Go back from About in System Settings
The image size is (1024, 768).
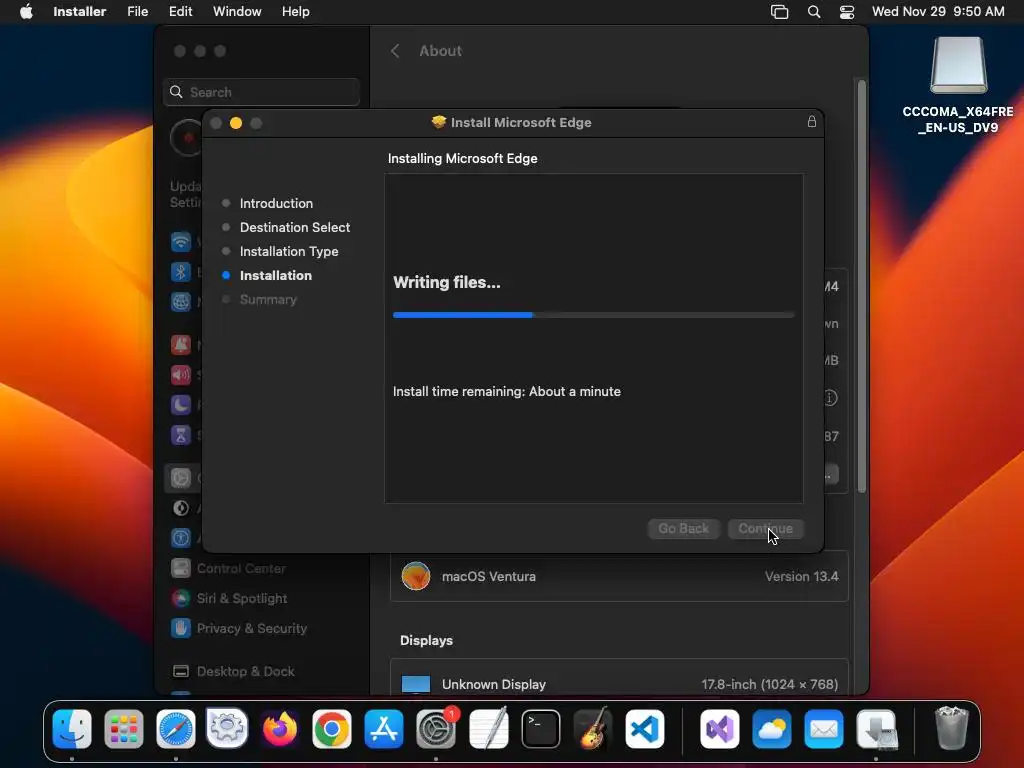tap(395, 51)
